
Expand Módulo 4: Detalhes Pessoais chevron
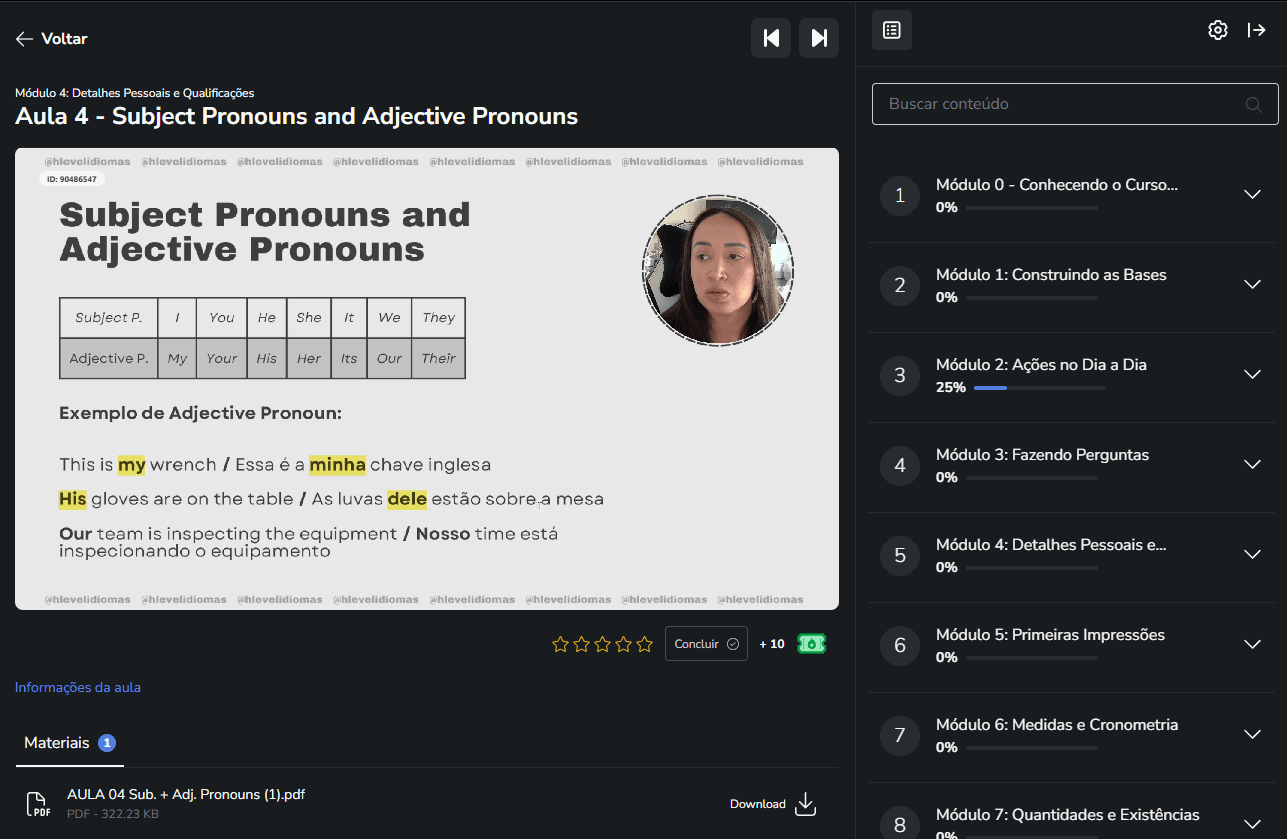tap(1252, 554)
